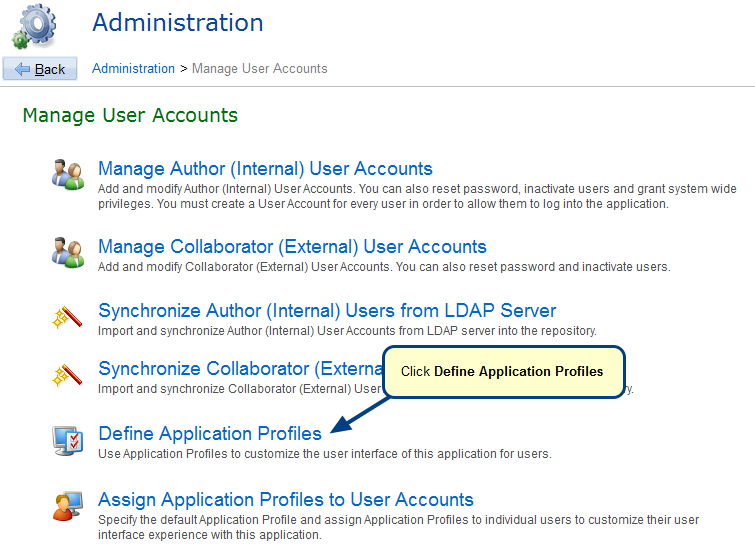Click the Administration gear icon
755x552 pixels.
tap(33, 26)
